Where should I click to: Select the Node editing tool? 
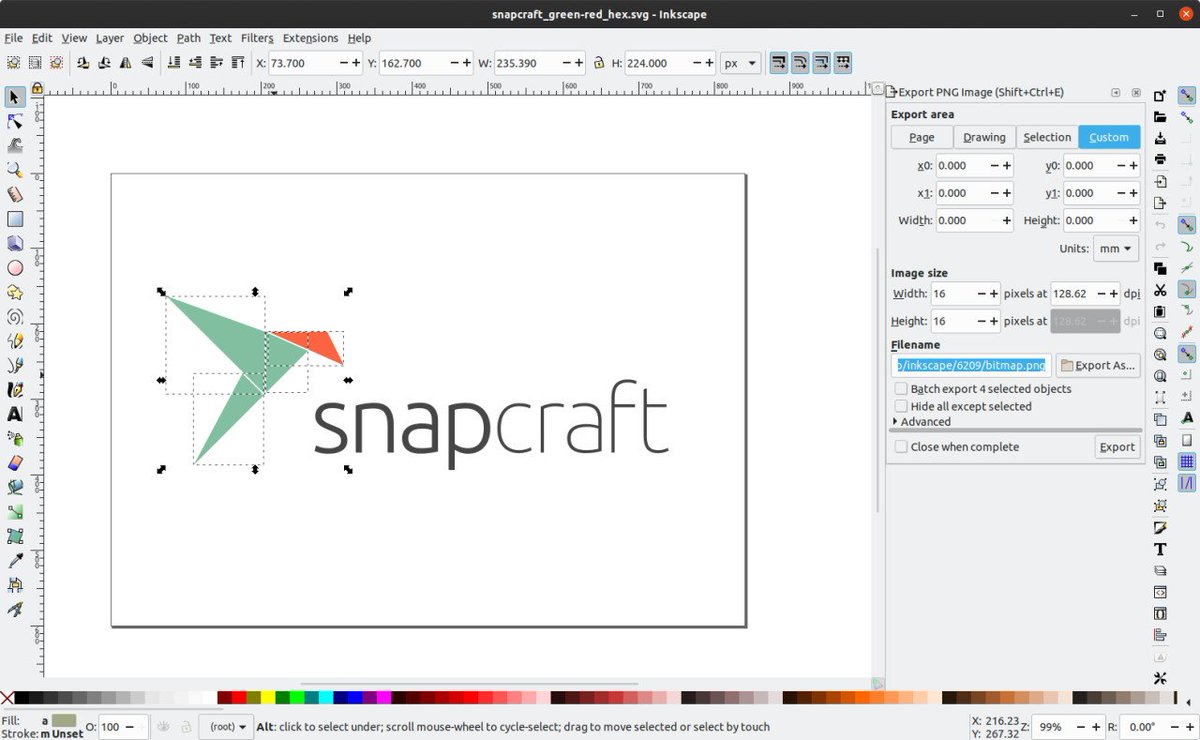pos(14,121)
